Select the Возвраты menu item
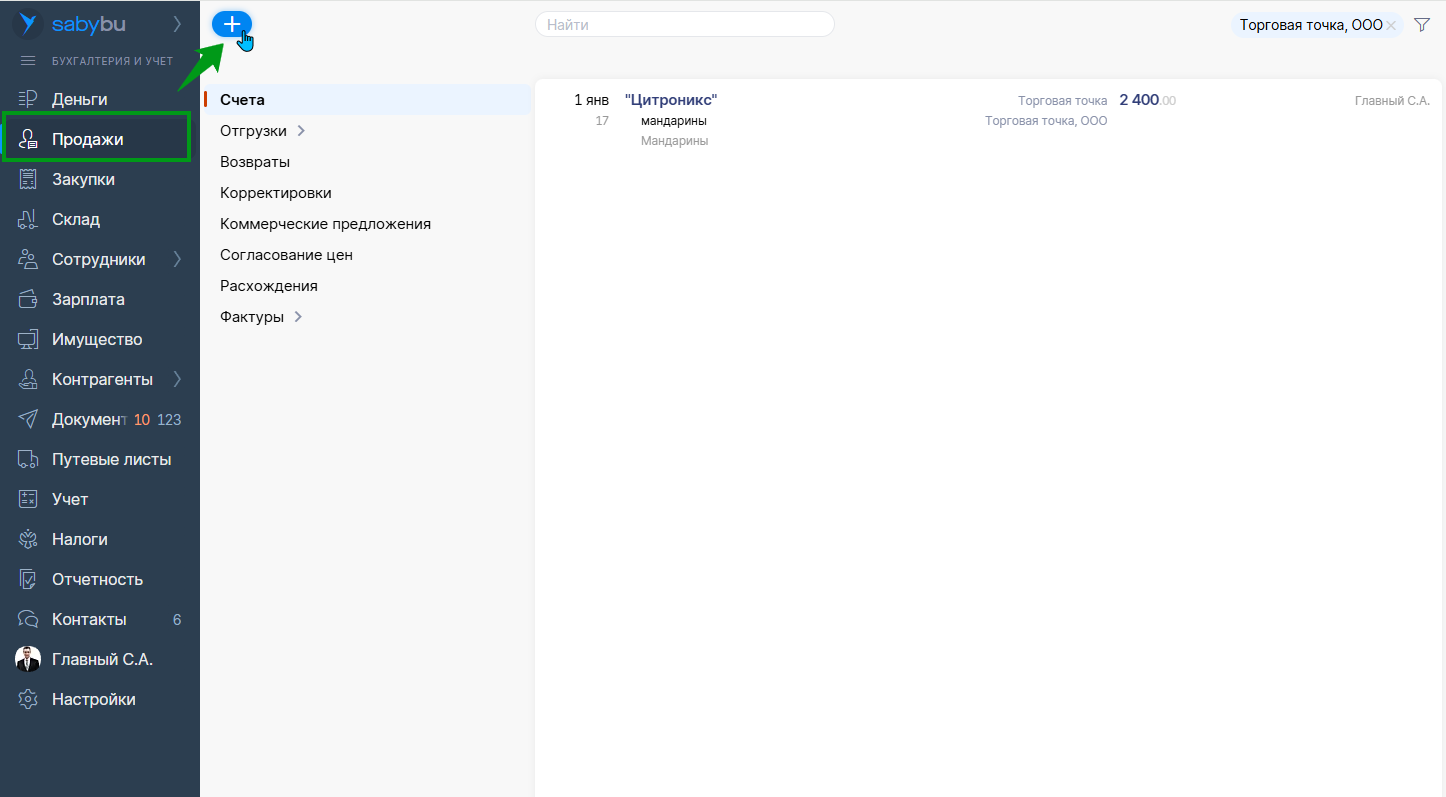The image size is (1446, 797). tap(255, 162)
